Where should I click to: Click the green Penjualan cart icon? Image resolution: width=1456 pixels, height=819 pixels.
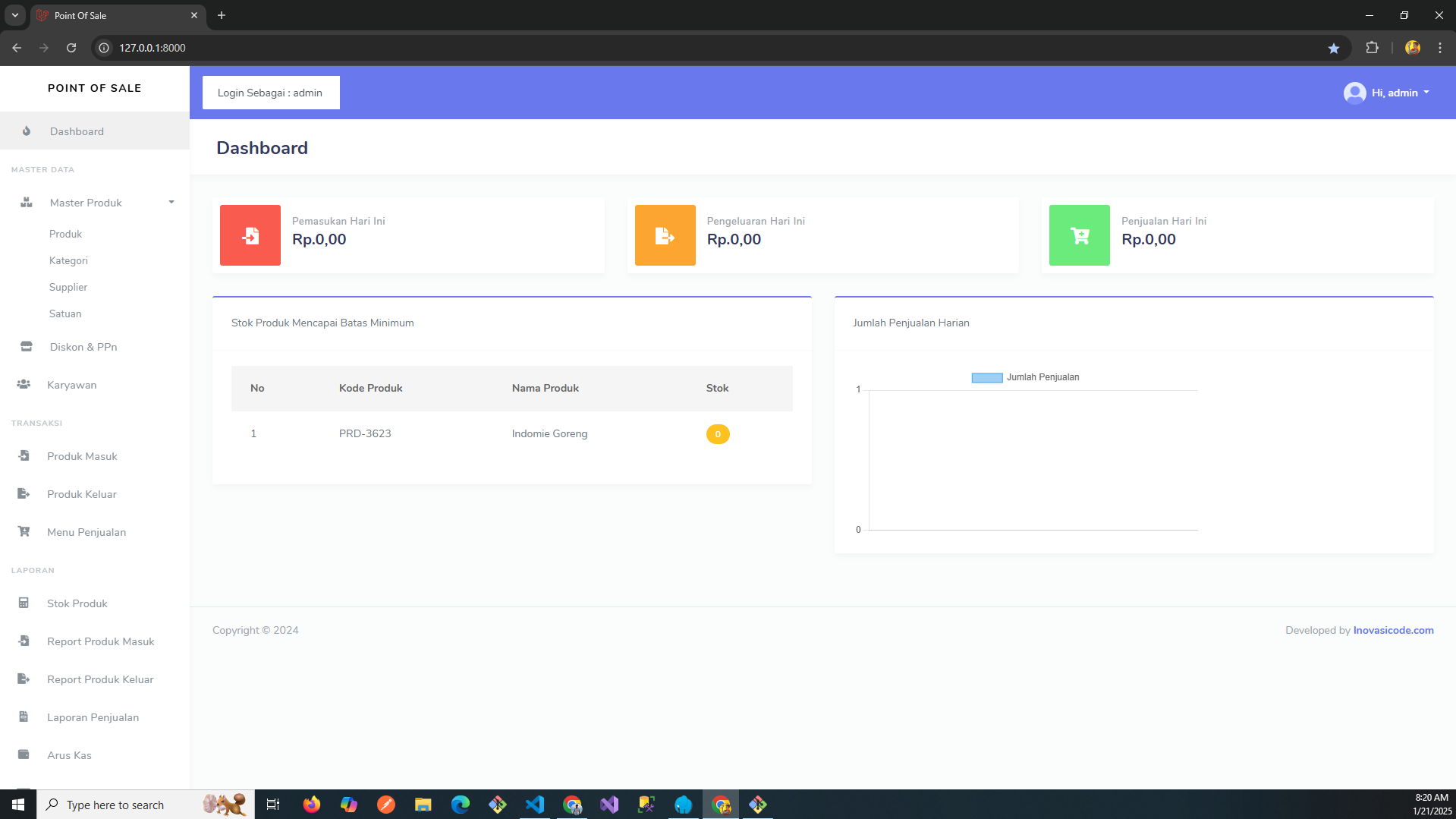pyautogui.click(x=1079, y=235)
